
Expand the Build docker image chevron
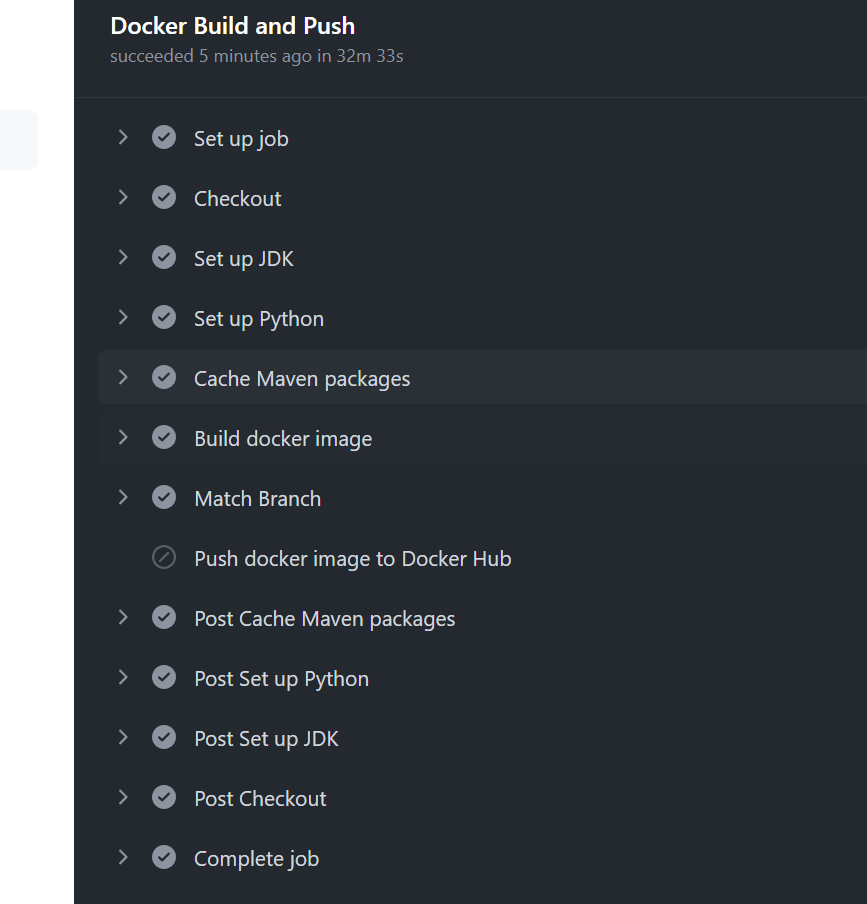tap(123, 438)
